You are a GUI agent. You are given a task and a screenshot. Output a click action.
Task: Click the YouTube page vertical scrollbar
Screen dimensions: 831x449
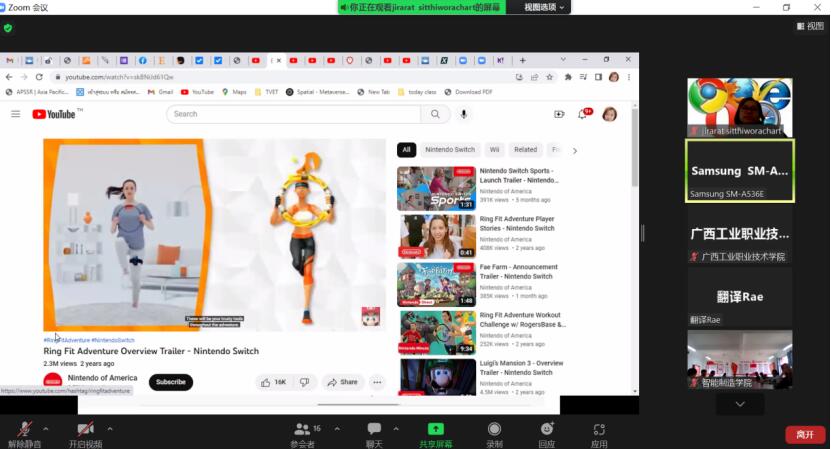coord(635,146)
